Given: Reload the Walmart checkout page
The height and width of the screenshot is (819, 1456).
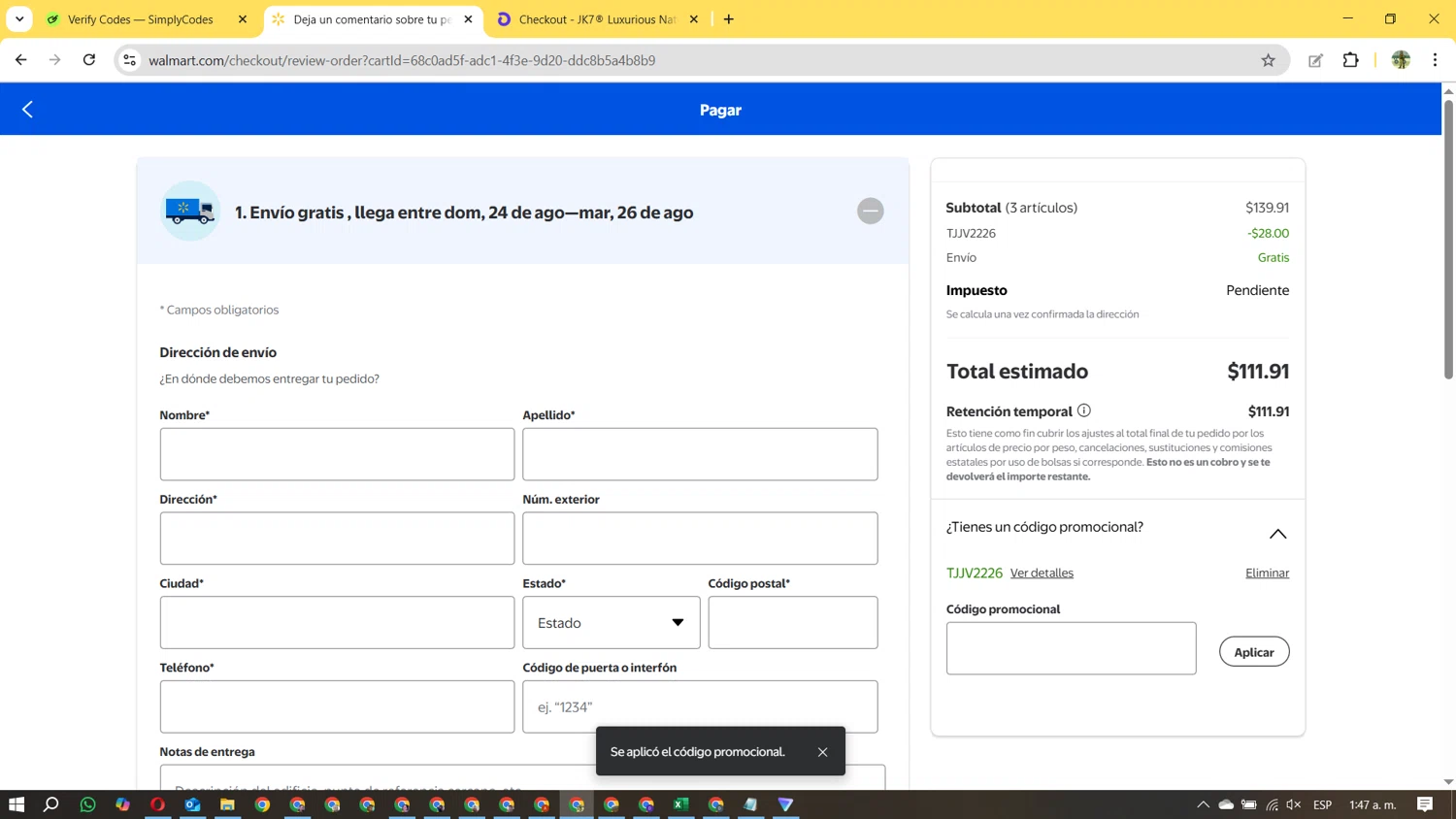Looking at the screenshot, I should pos(89,60).
